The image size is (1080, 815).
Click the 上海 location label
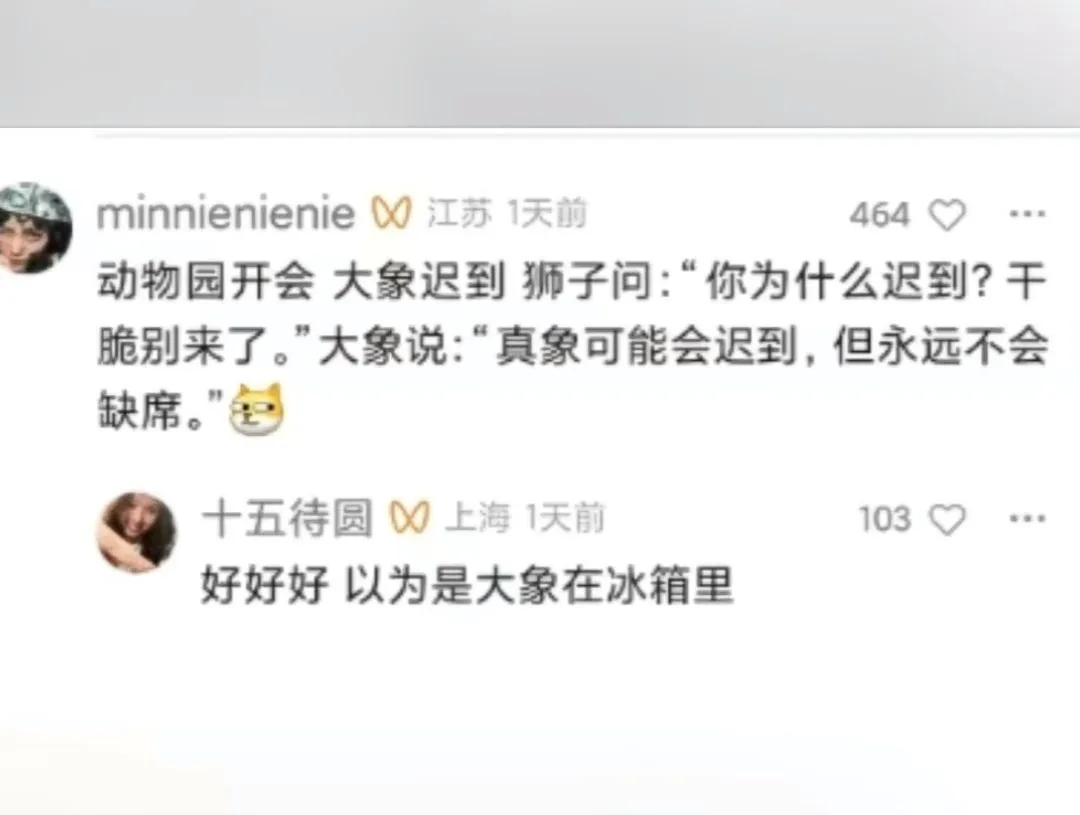pyautogui.click(x=477, y=517)
